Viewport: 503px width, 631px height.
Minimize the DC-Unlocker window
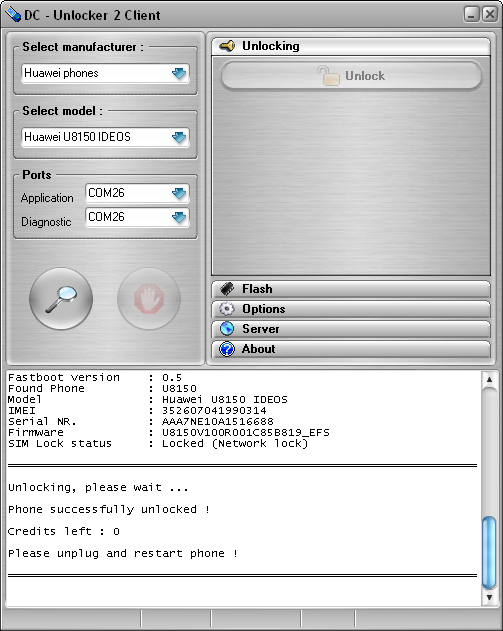click(x=472, y=14)
